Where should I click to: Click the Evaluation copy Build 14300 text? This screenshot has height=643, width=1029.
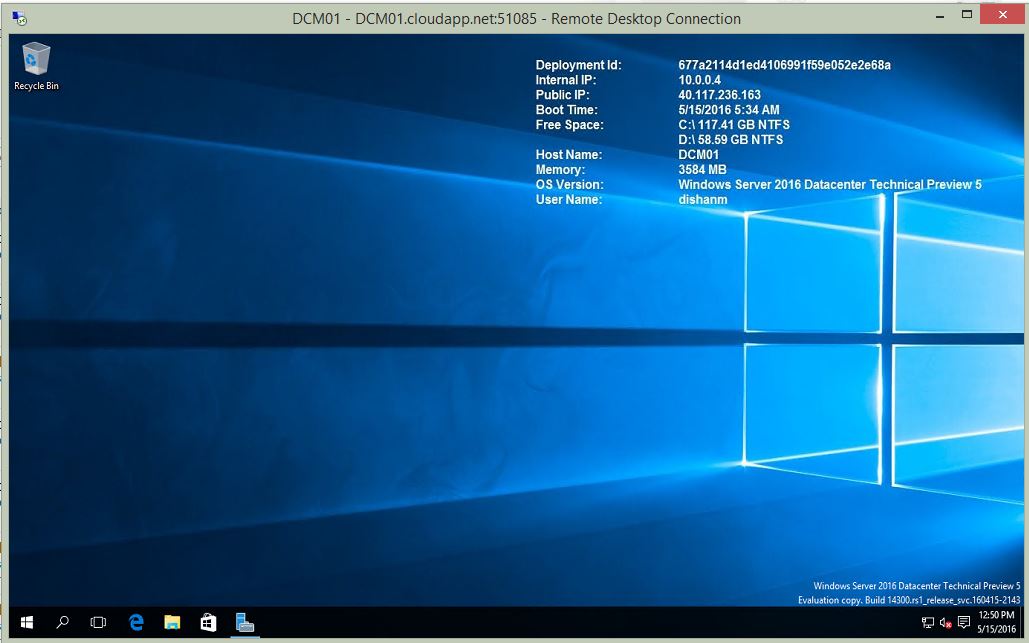click(x=909, y=600)
